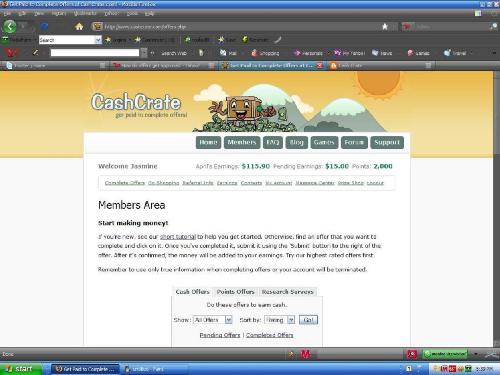
Task: Click the site favicon in address bar
Action: pyautogui.click(x=97, y=26)
